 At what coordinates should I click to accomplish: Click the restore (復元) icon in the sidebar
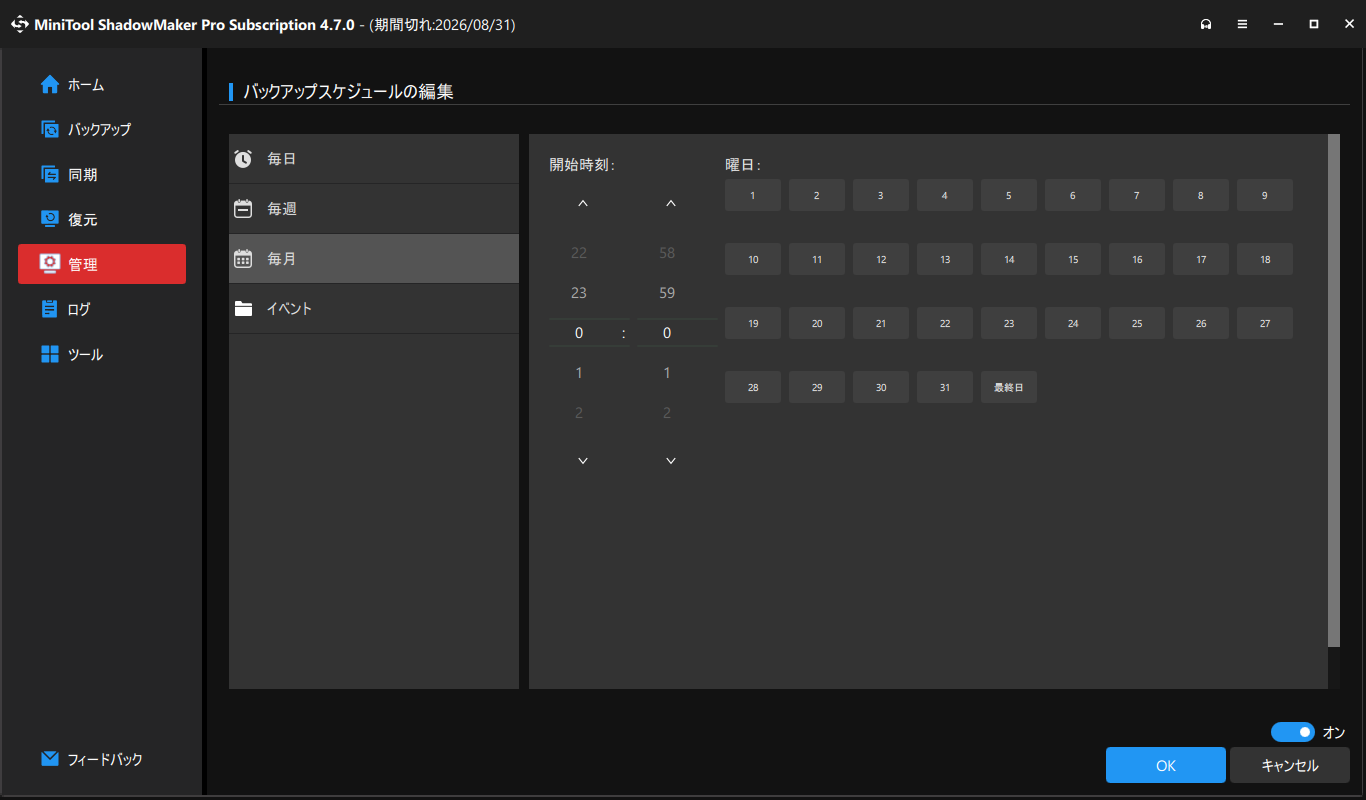pyautogui.click(x=50, y=219)
